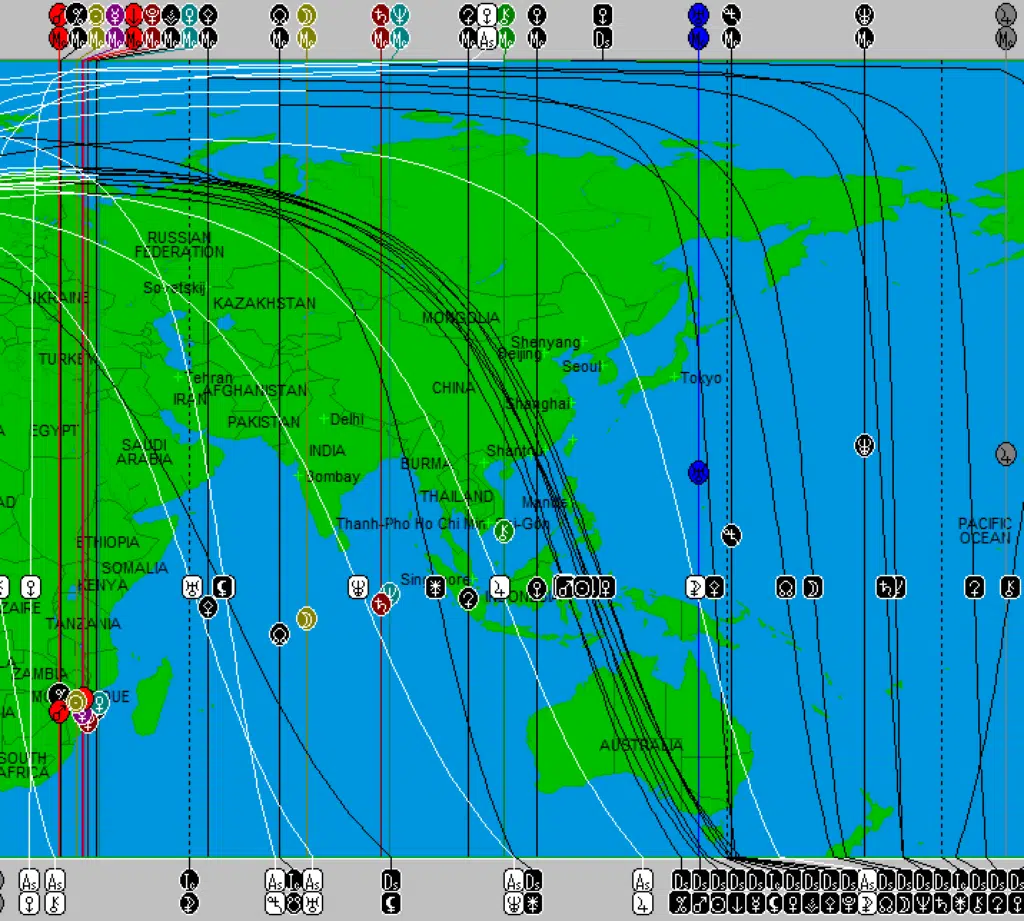1024x921 pixels.
Task: Click the Tokyo city label
Action: click(x=700, y=378)
